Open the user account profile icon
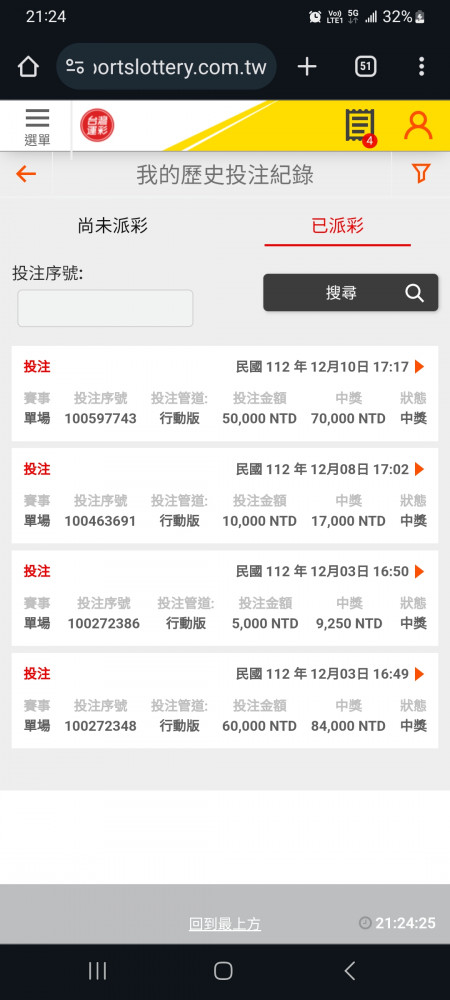 [x=418, y=126]
